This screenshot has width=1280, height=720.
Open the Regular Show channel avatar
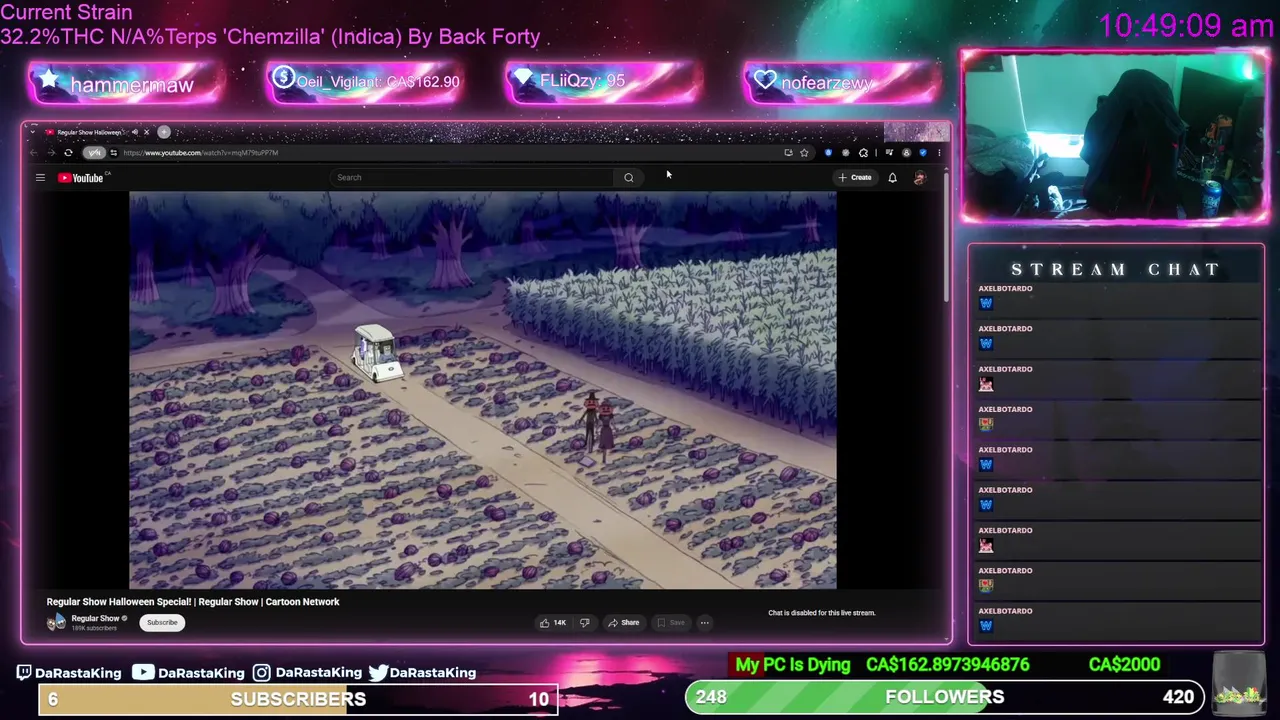coord(56,622)
